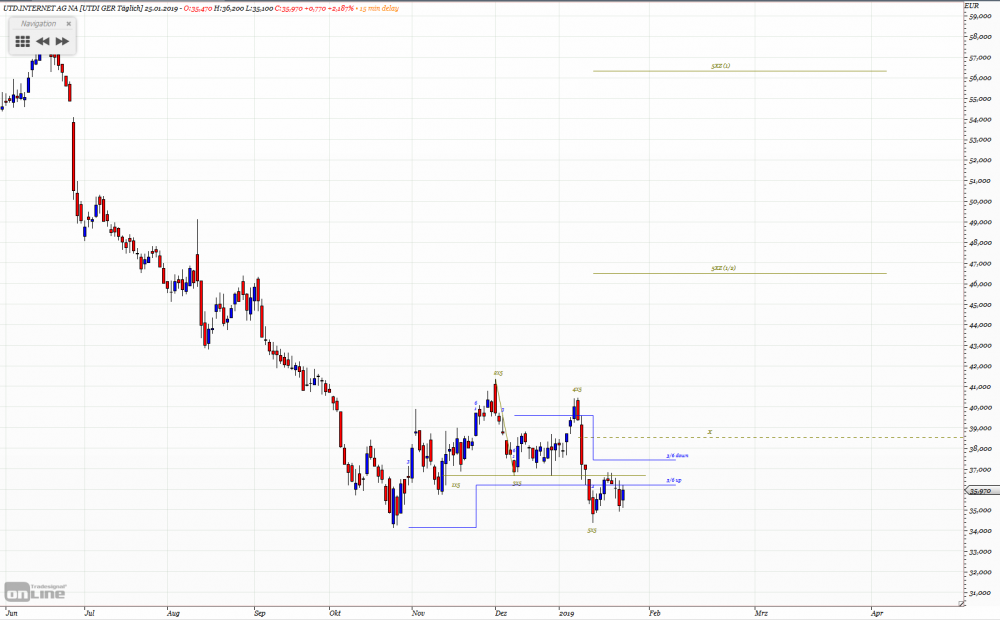The width and height of the screenshot is (1000, 620).
Task: Click the EUR currency label on price axis
Action: pyautogui.click(x=972, y=6)
